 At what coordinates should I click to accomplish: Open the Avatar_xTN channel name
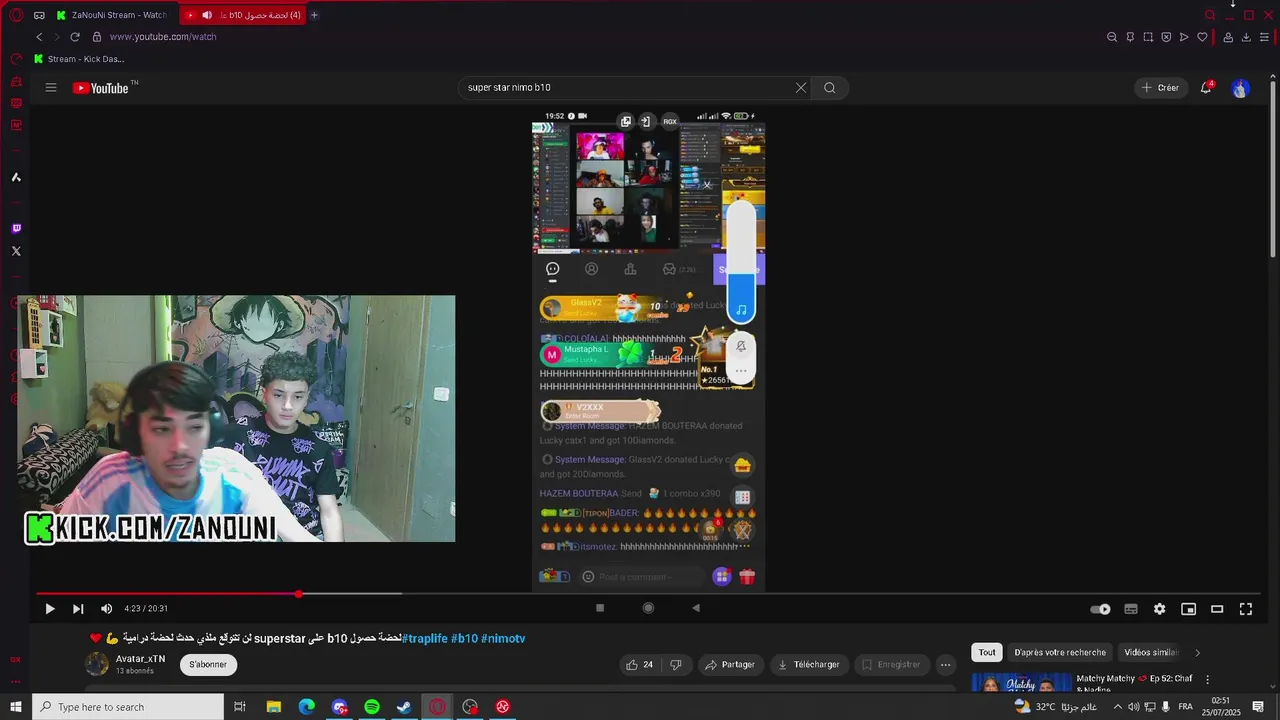coord(140,659)
